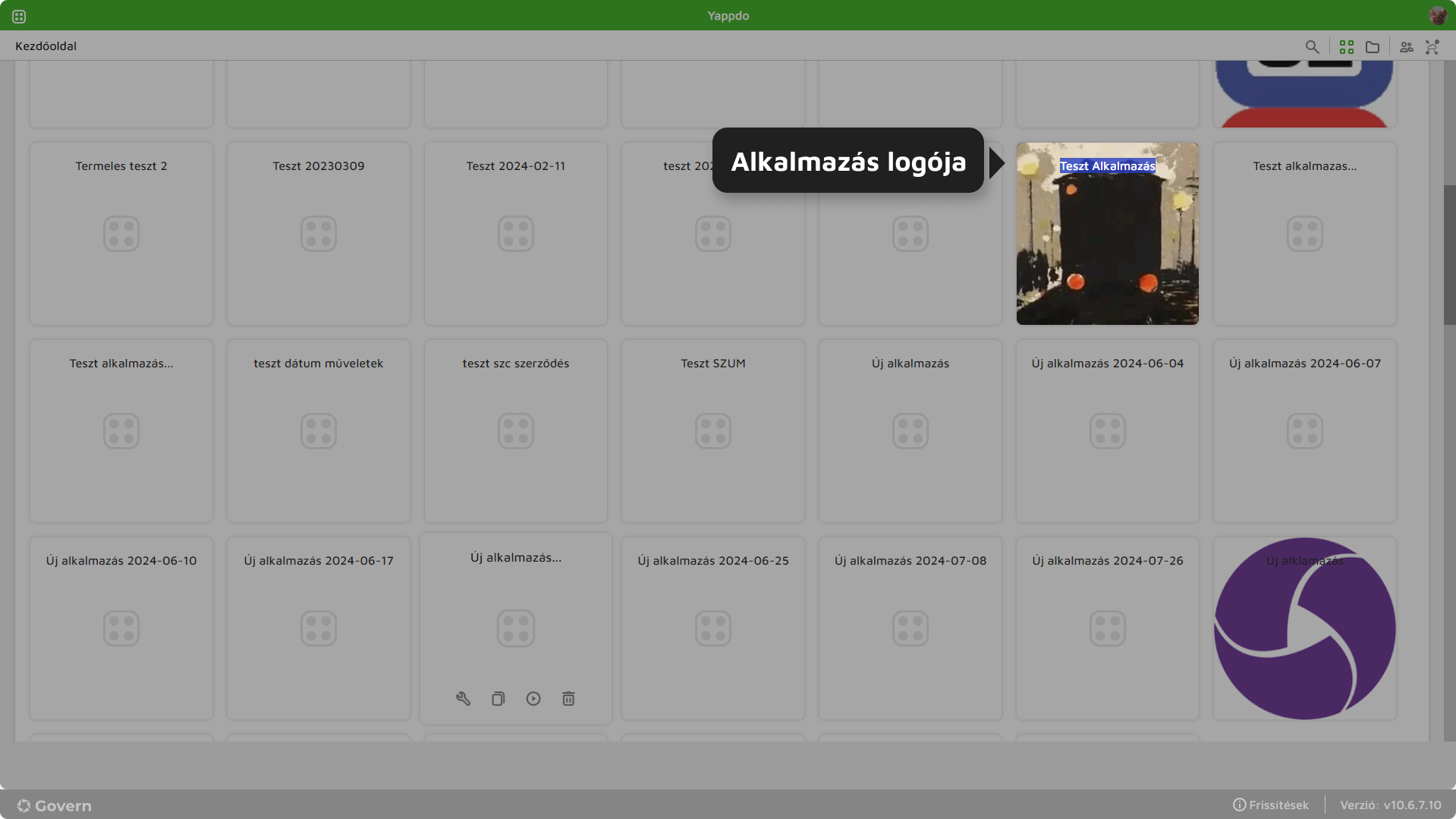
Task: Open the Teszt Alkalmazás app with the painting thumbnail
Action: click(1107, 233)
